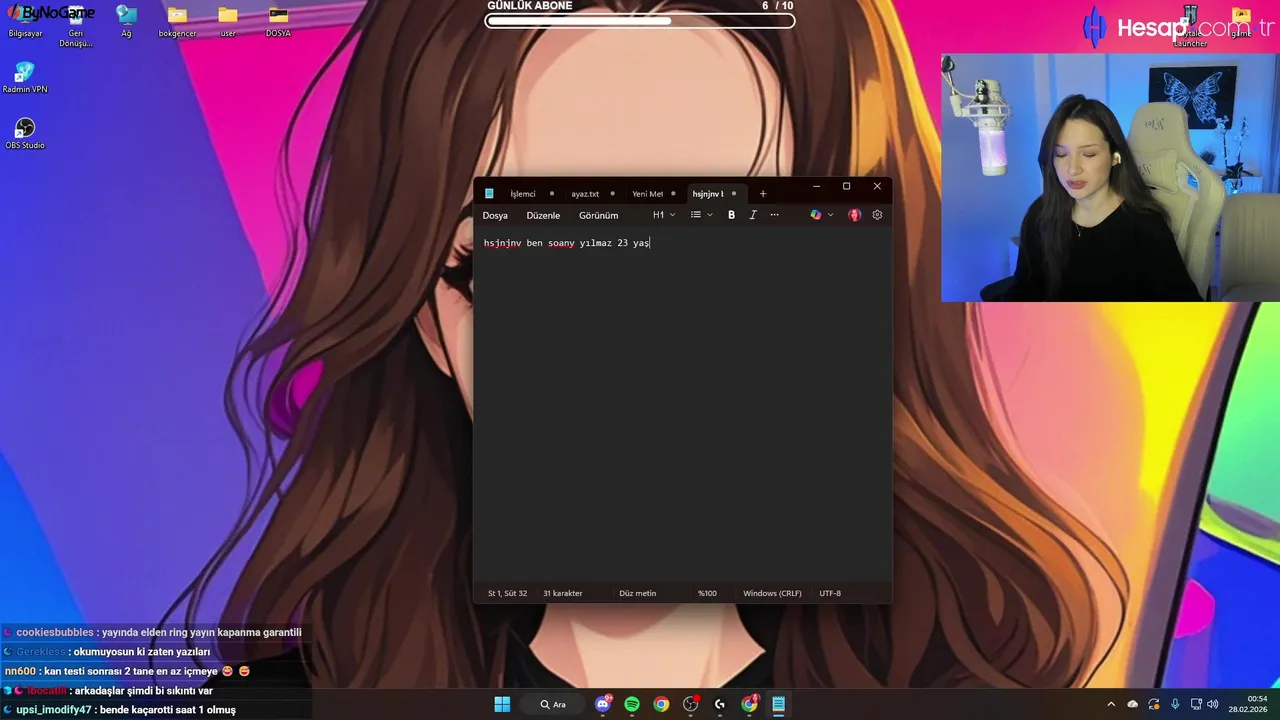Click chat message from nn600

[x=127, y=671]
